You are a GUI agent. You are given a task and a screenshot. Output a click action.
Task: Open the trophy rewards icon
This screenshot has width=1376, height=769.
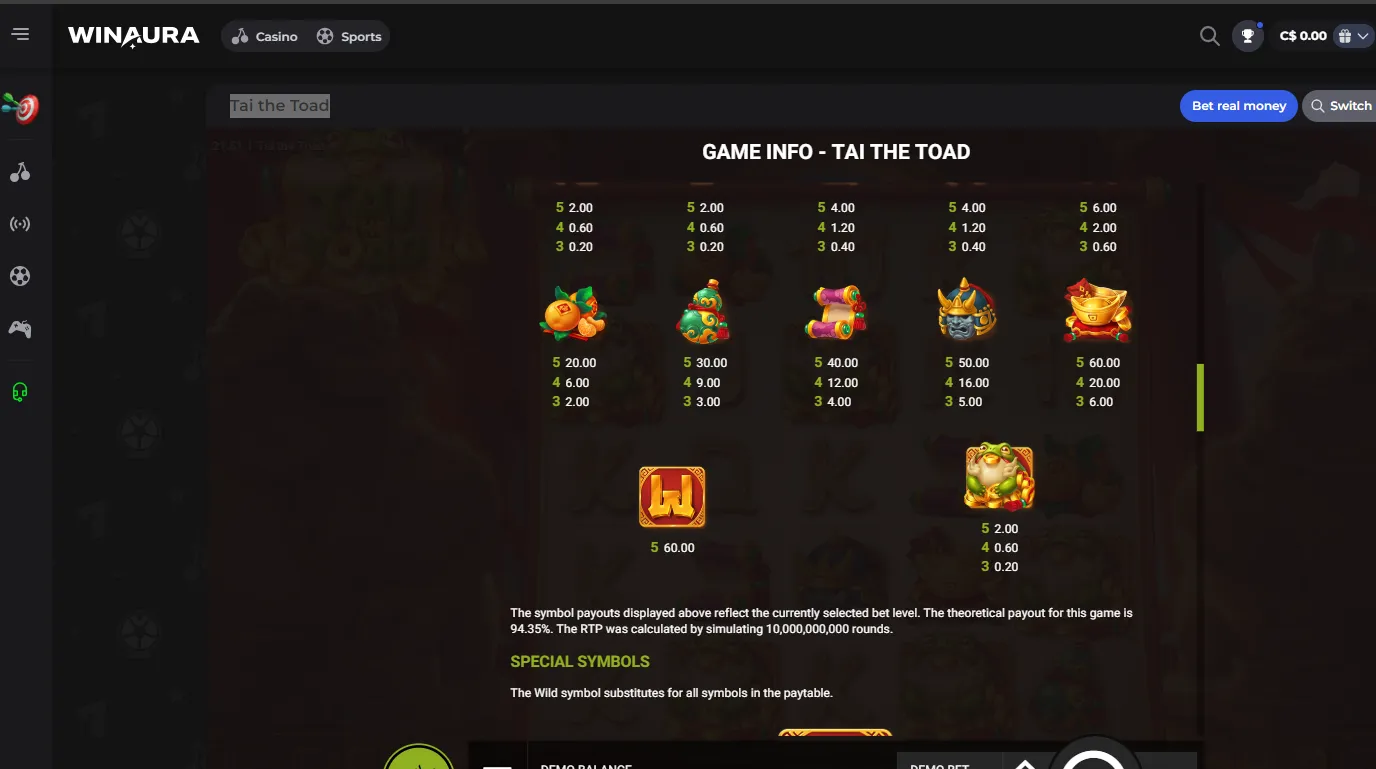[1247, 36]
